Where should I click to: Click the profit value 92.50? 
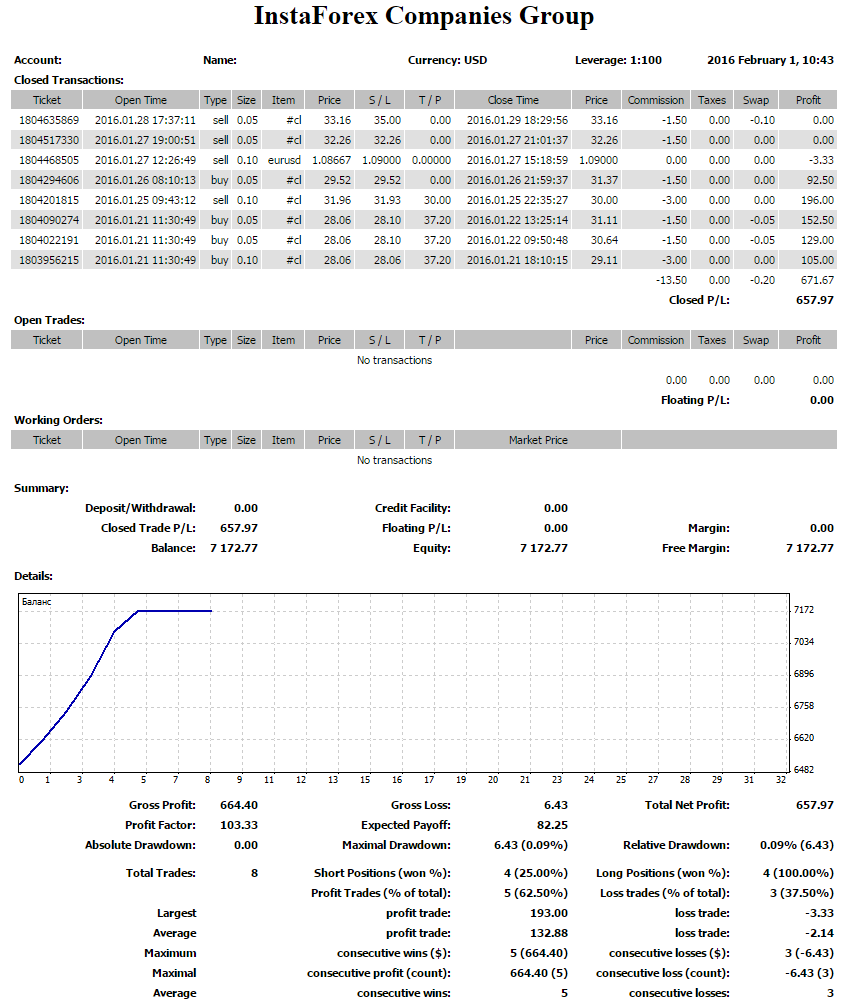click(x=820, y=180)
